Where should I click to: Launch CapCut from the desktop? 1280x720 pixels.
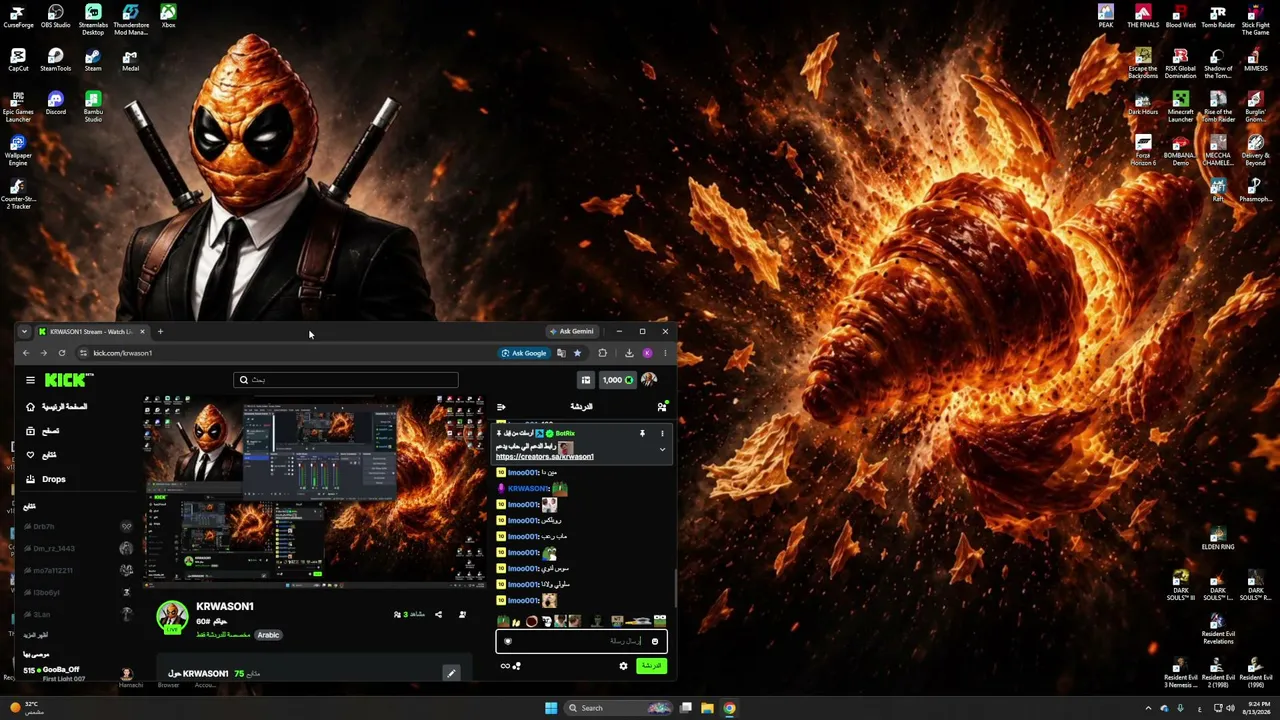coord(17,60)
